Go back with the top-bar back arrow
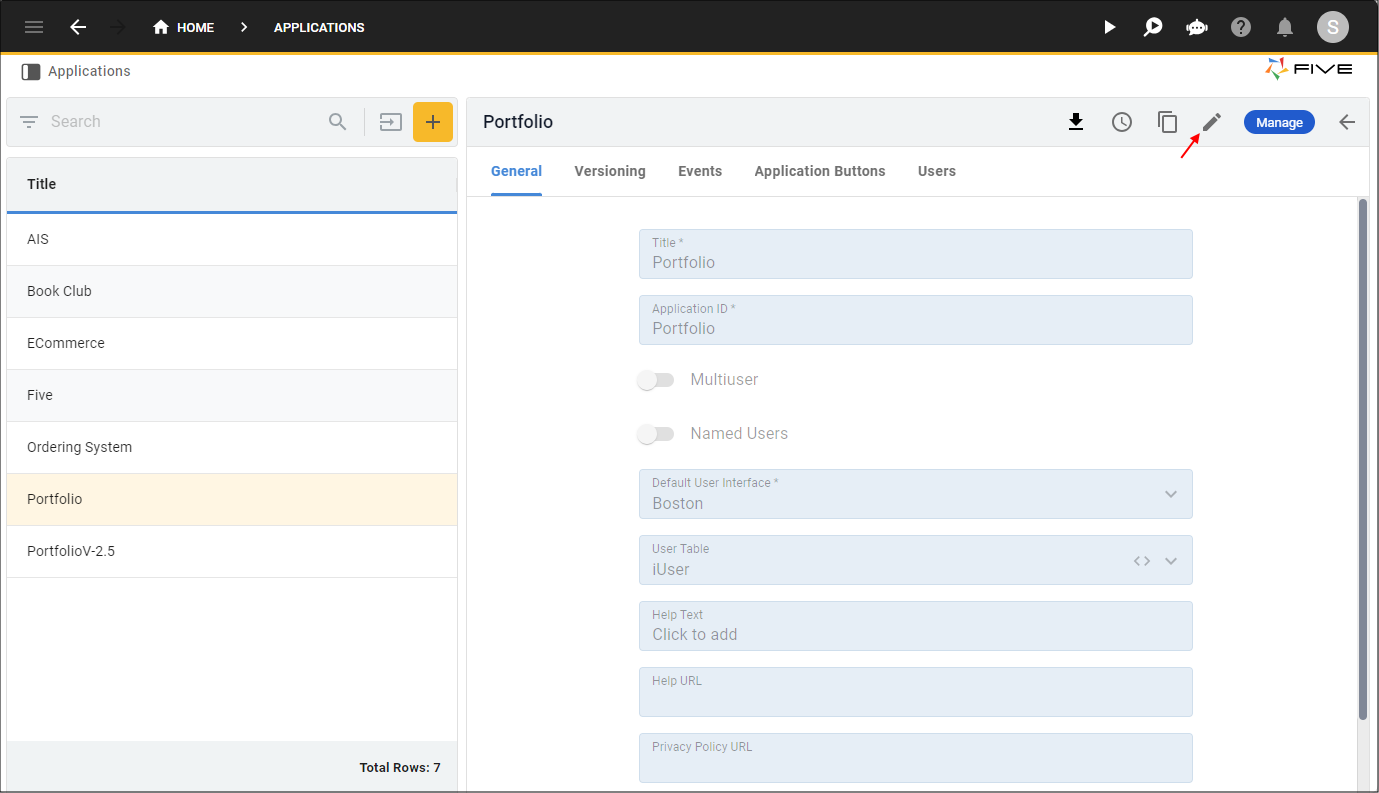This screenshot has width=1379, height=793. (78, 27)
